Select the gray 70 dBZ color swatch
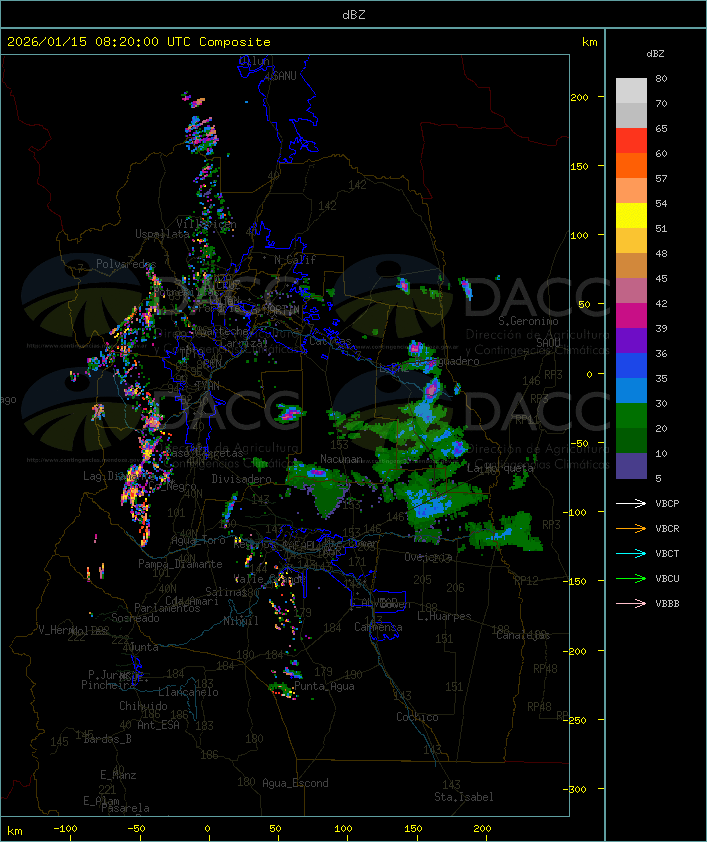This screenshot has height=842, width=707. pos(631,115)
